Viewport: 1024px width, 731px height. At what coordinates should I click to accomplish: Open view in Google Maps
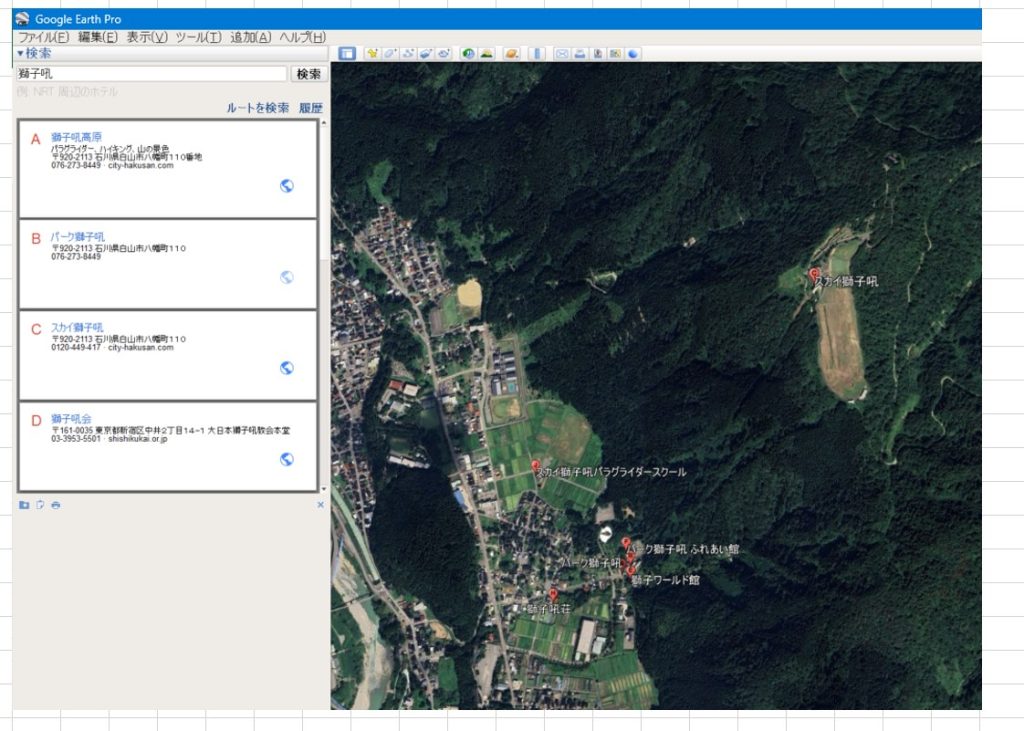(x=615, y=54)
